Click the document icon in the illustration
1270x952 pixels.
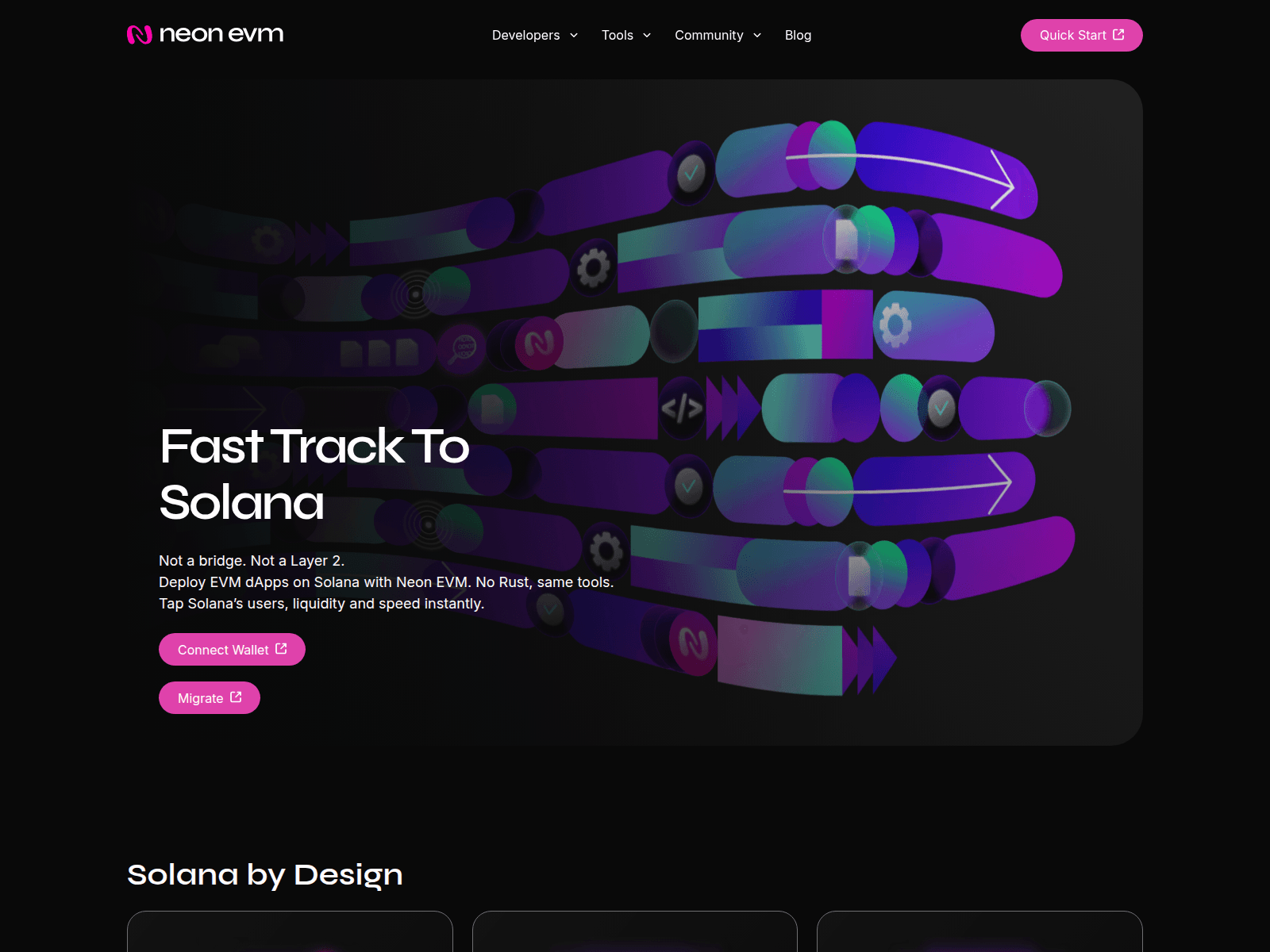click(492, 409)
